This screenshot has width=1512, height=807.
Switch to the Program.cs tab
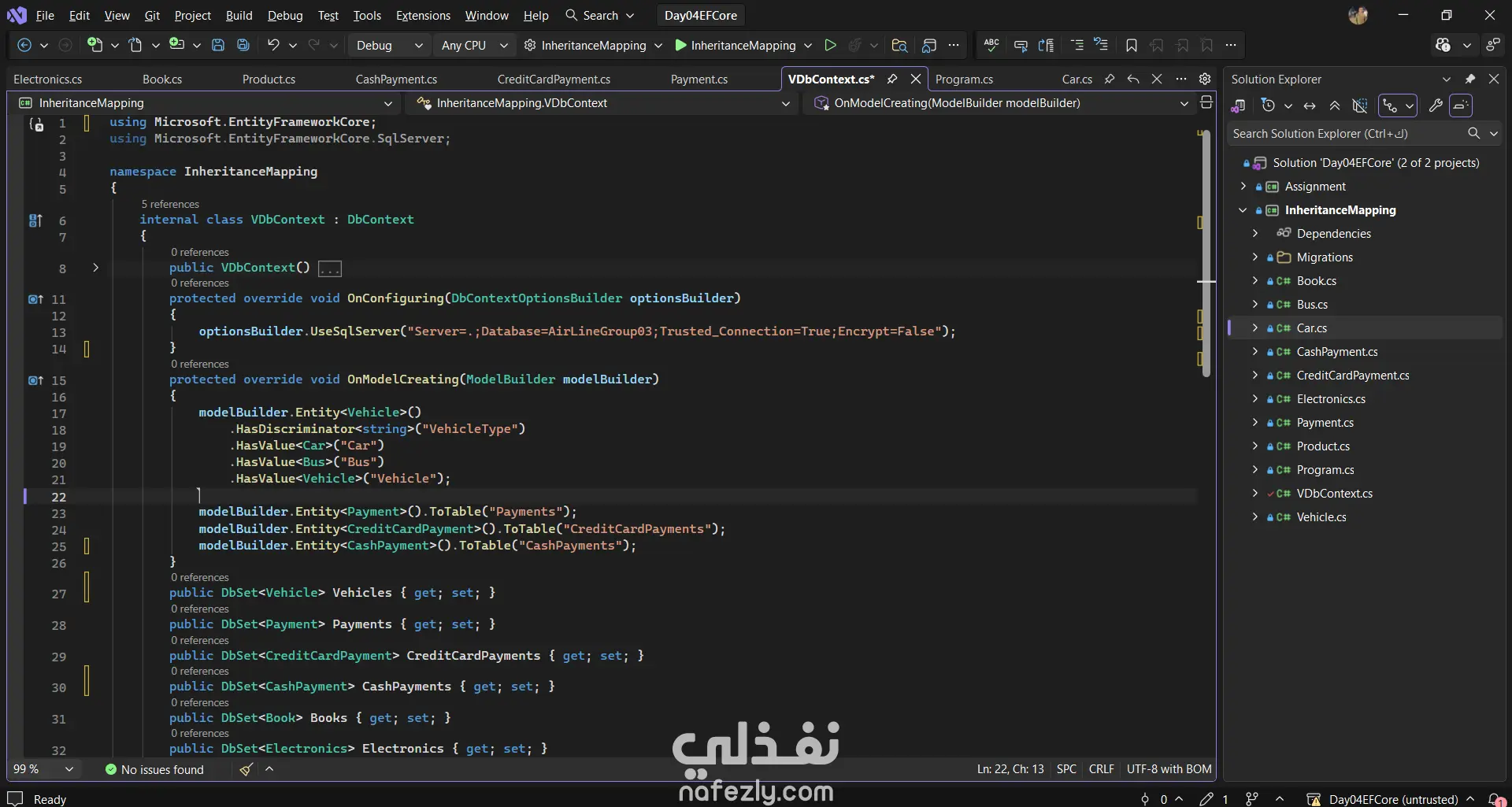[964, 80]
